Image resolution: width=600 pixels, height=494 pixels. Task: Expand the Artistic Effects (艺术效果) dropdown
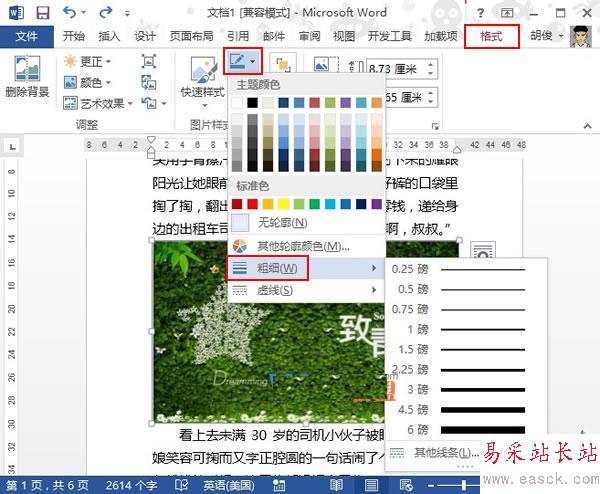tap(130, 103)
